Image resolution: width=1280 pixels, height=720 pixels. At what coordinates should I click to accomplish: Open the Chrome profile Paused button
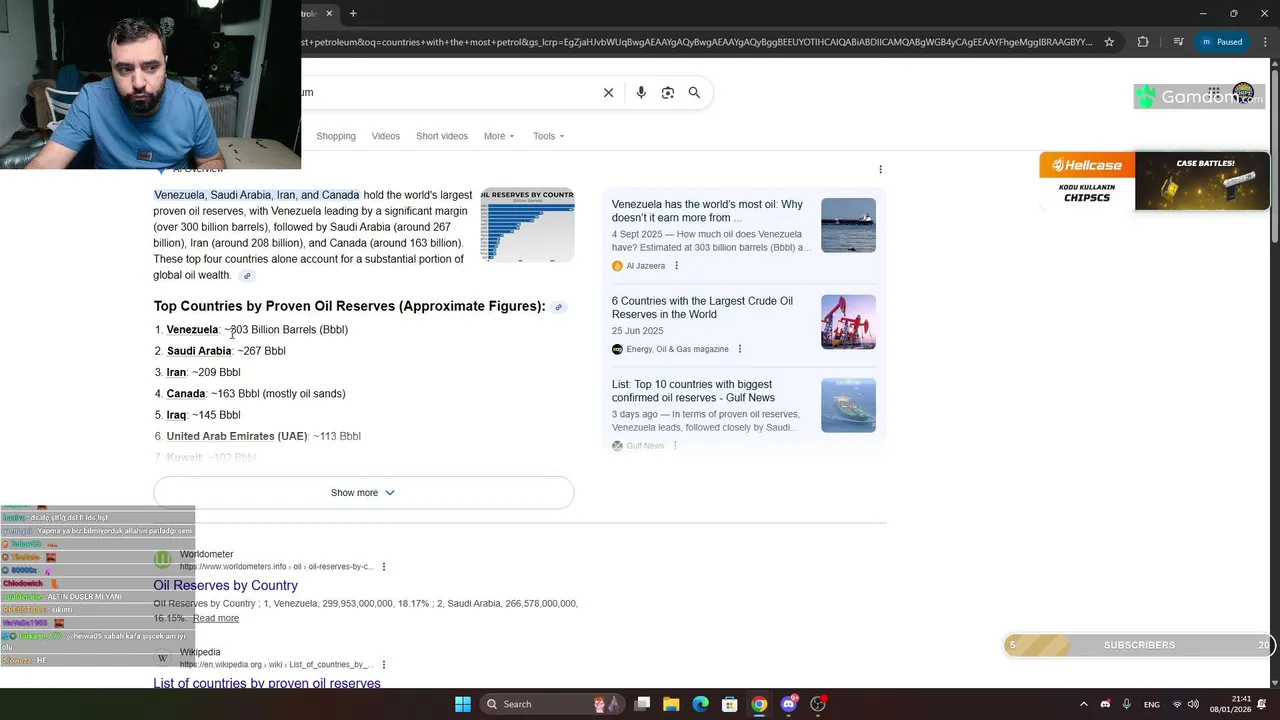1222,42
